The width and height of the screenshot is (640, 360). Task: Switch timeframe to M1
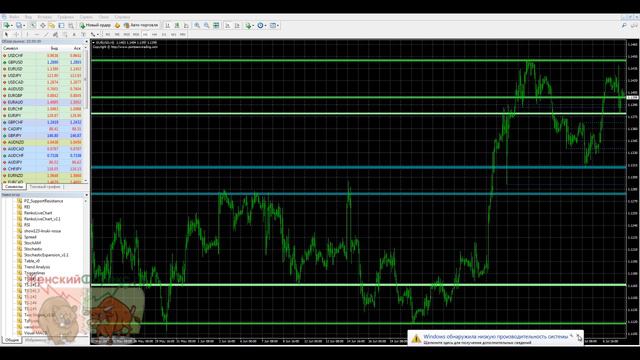[108, 35]
